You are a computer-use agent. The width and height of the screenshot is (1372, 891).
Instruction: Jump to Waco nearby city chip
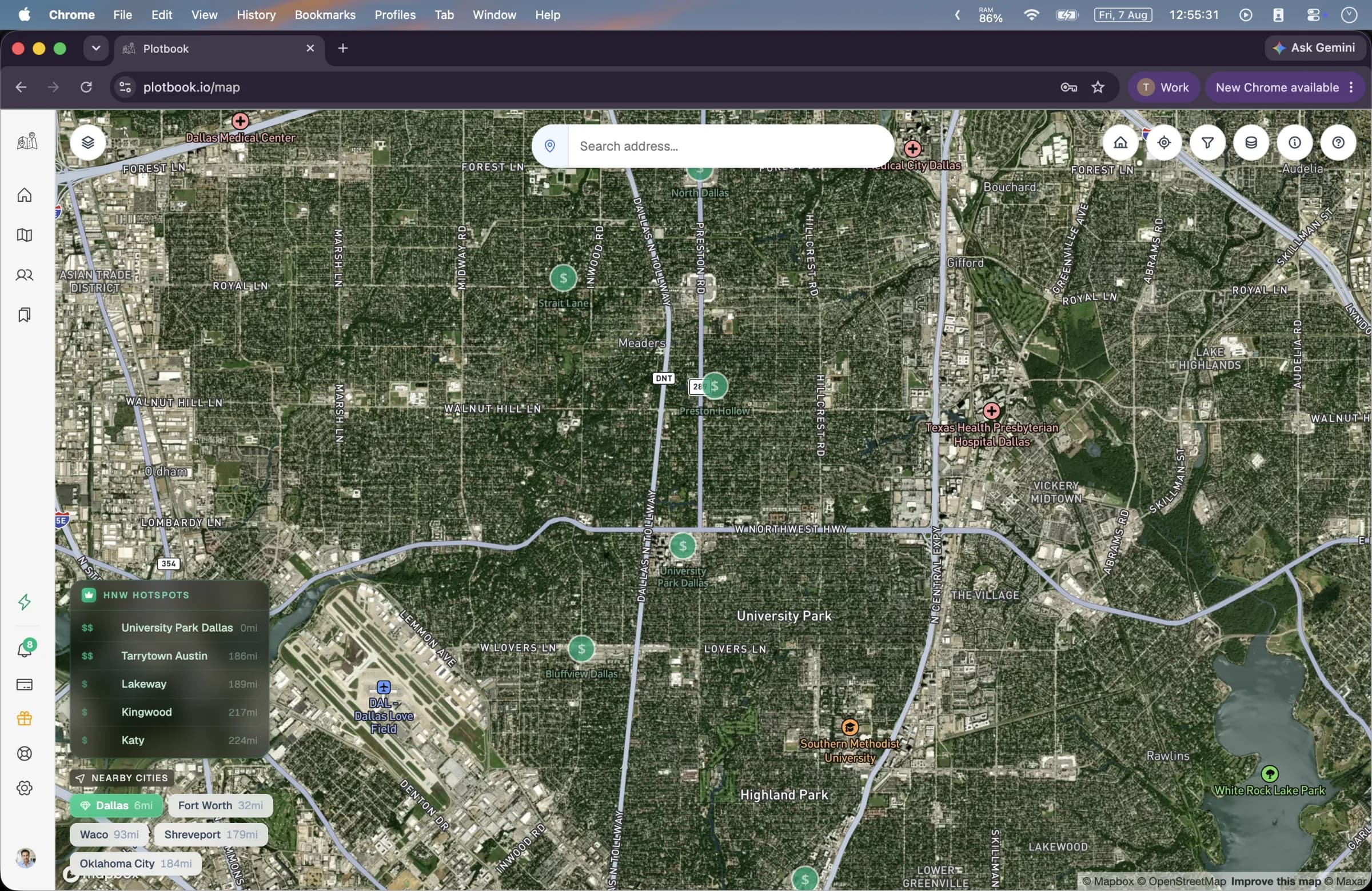click(x=110, y=834)
